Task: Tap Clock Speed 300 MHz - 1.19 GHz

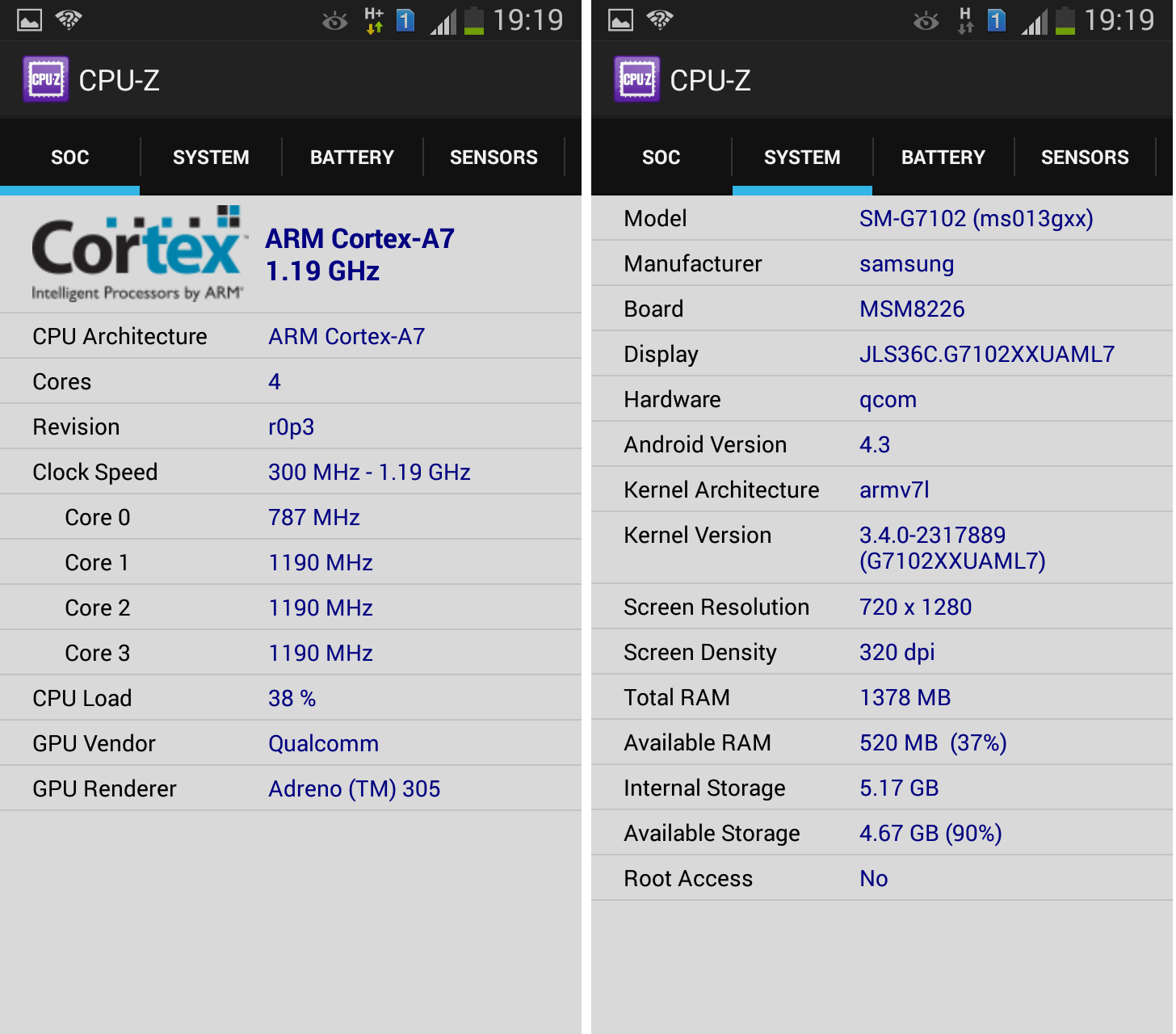Action: [x=291, y=472]
